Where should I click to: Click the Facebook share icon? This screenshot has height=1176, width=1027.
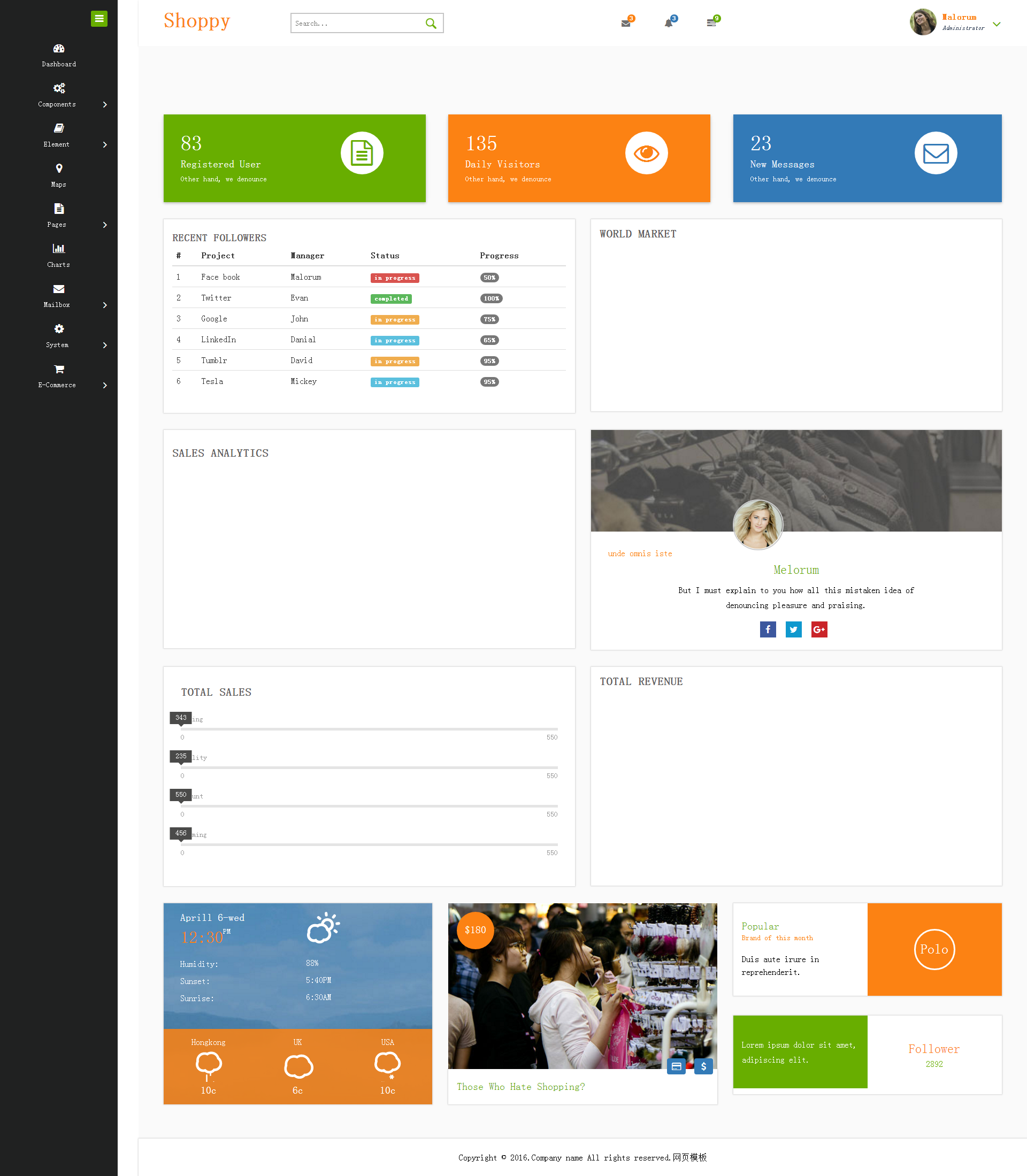pos(768,629)
